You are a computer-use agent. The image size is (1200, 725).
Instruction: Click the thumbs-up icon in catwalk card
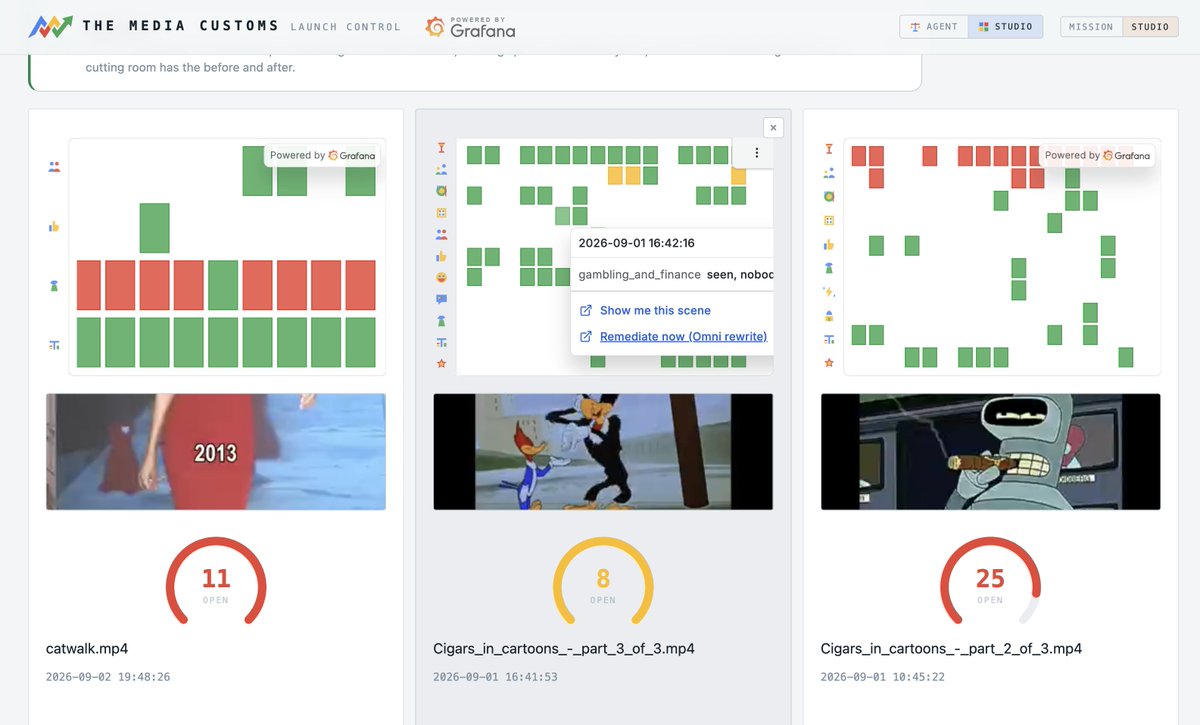pos(54,227)
